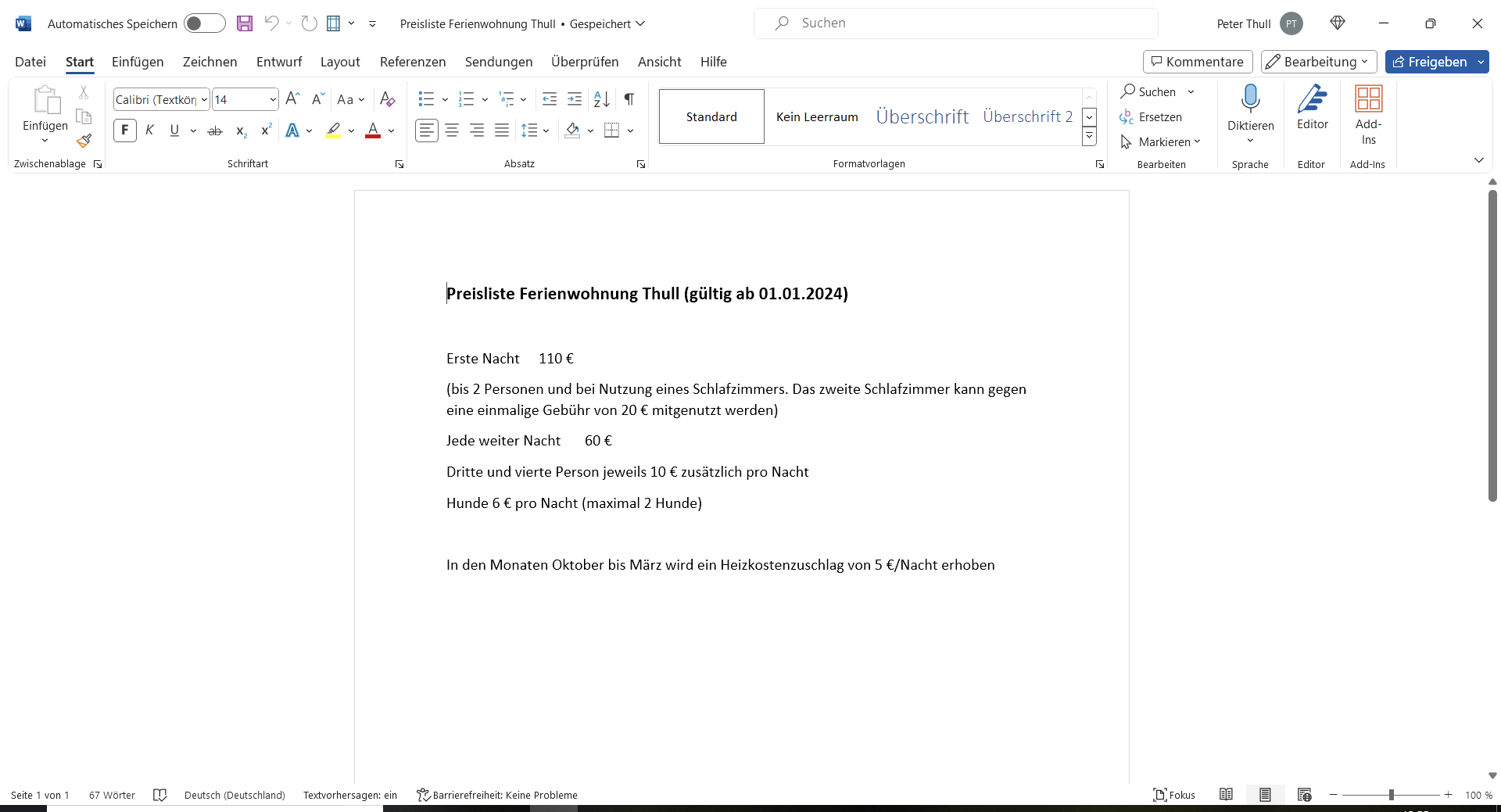Click the Freigeben button
This screenshot has width=1501, height=812.
coord(1429,62)
